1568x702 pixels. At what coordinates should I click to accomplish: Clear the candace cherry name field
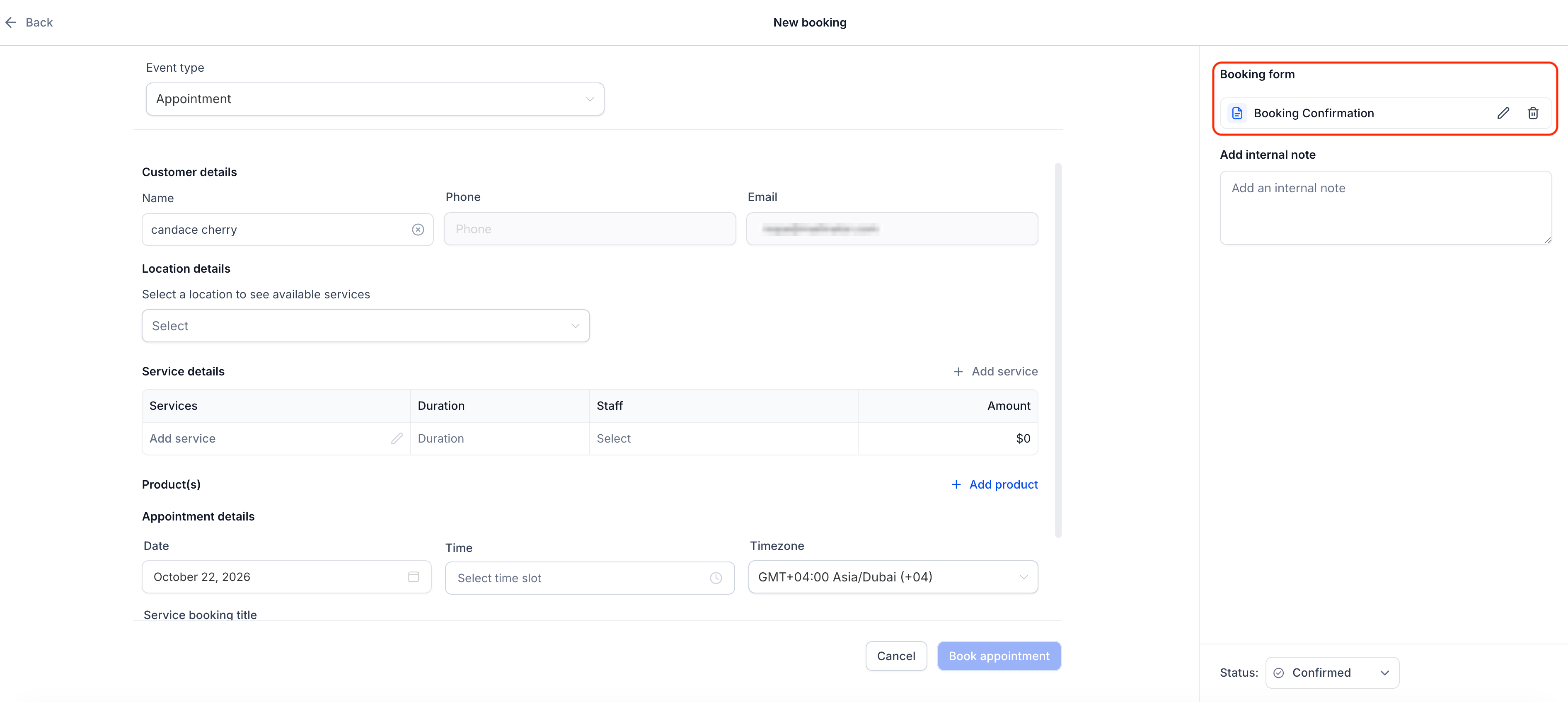(x=418, y=230)
